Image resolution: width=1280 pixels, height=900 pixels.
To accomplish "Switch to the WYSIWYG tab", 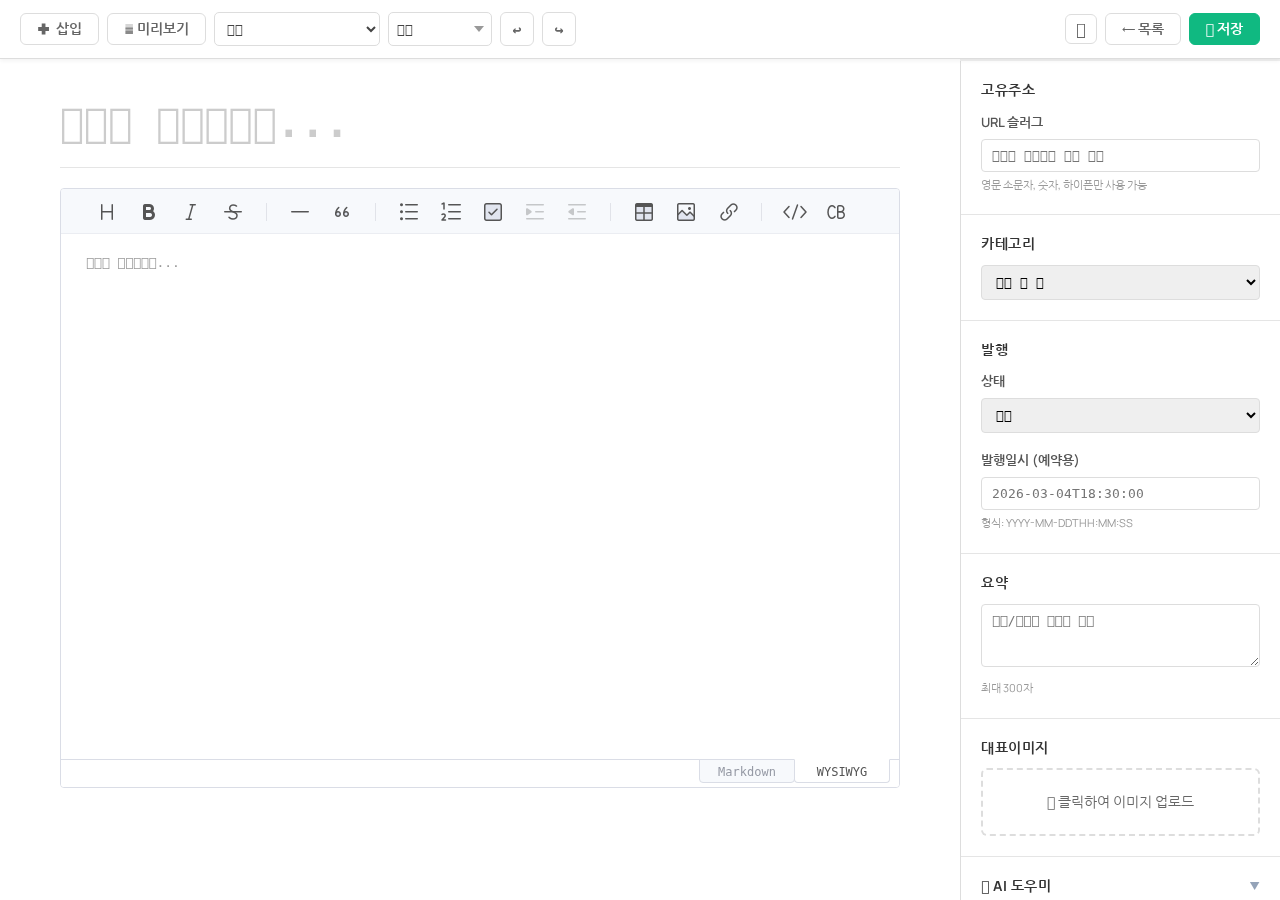I will pyautogui.click(x=842, y=771).
